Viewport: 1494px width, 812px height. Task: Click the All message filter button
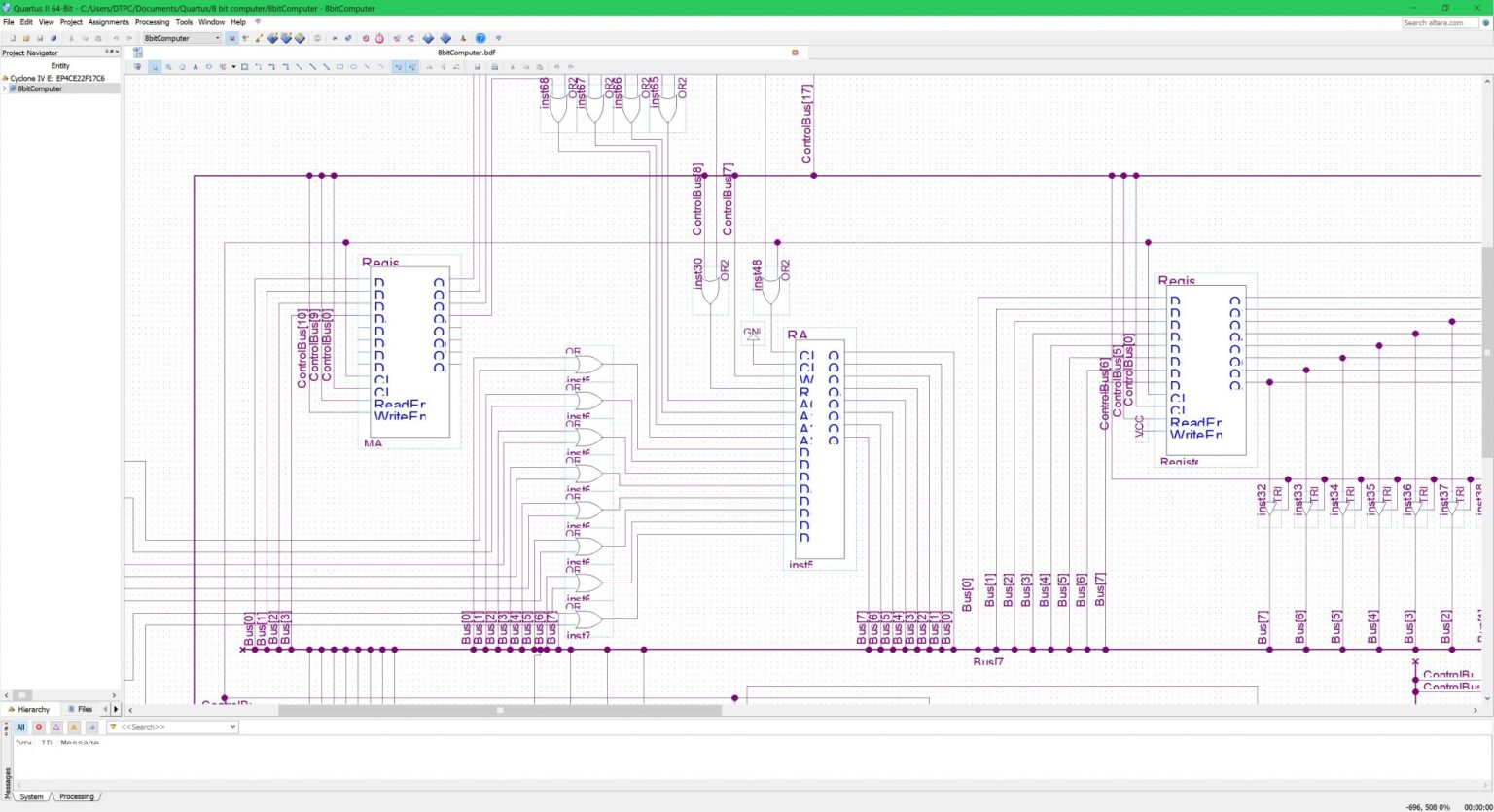(x=20, y=726)
